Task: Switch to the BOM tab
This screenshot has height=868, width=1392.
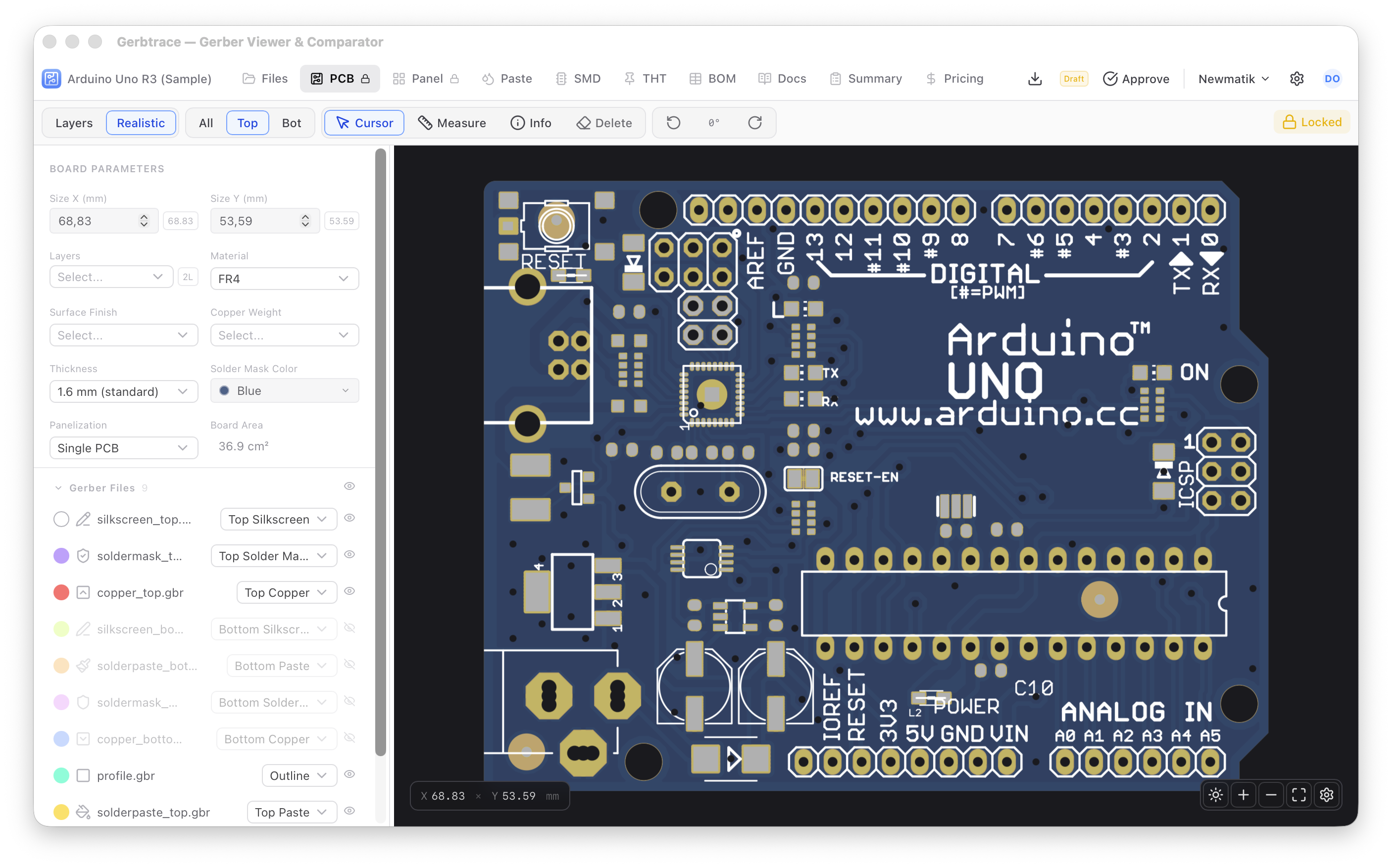Action: pos(713,79)
